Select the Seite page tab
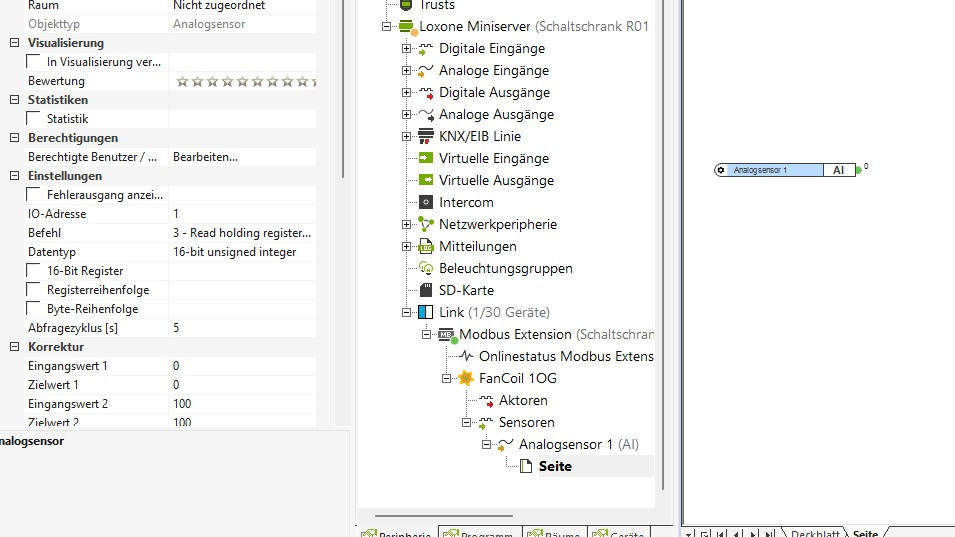Viewport: 955px width, 537px height. coord(865,533)
